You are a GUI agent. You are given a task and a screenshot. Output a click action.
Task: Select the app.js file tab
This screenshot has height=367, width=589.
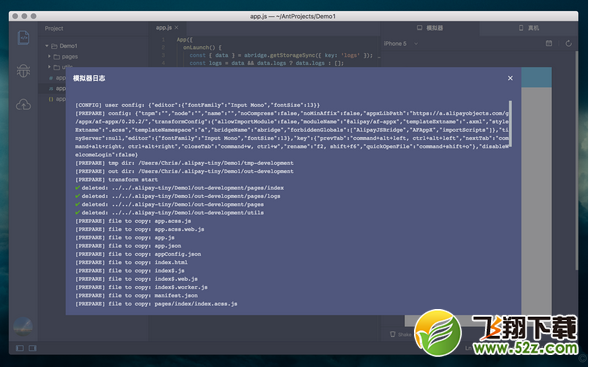(x=164, y=27)
